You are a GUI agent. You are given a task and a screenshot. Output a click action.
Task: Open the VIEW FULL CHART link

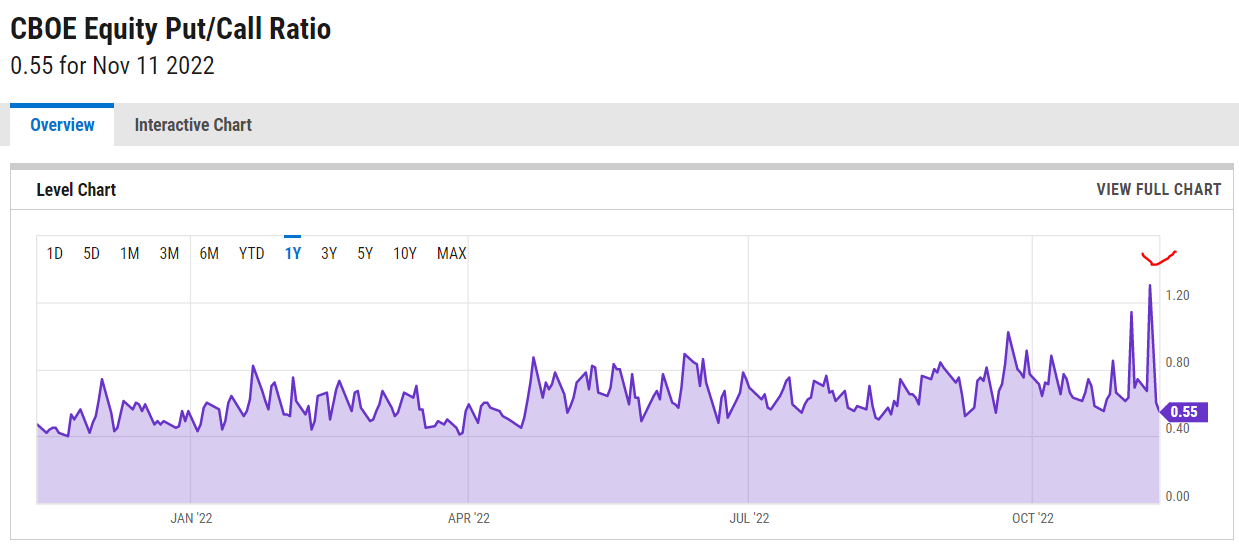click(1158, 189)
